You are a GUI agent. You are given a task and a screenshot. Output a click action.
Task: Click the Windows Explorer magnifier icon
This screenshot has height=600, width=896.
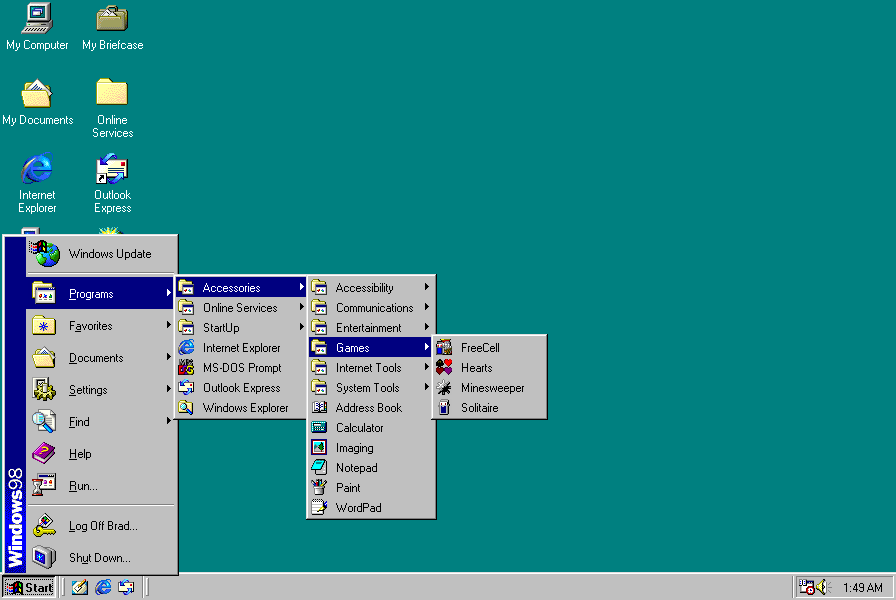click(x=186, y=407)
